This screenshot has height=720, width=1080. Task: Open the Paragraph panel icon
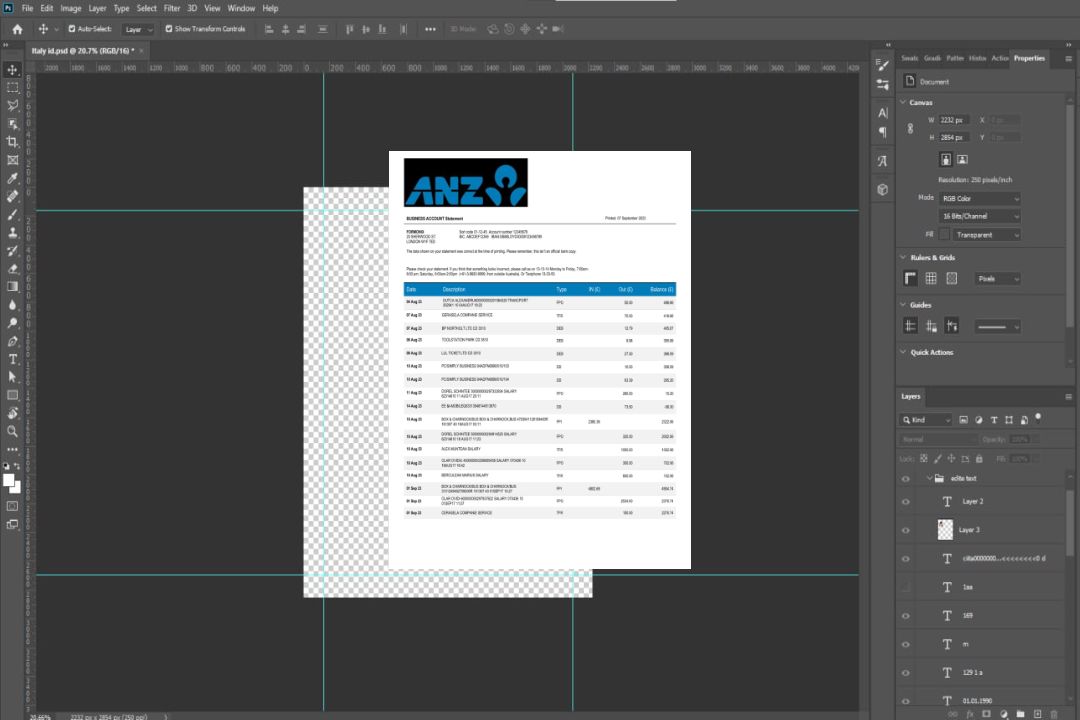(x=883, y=132)
